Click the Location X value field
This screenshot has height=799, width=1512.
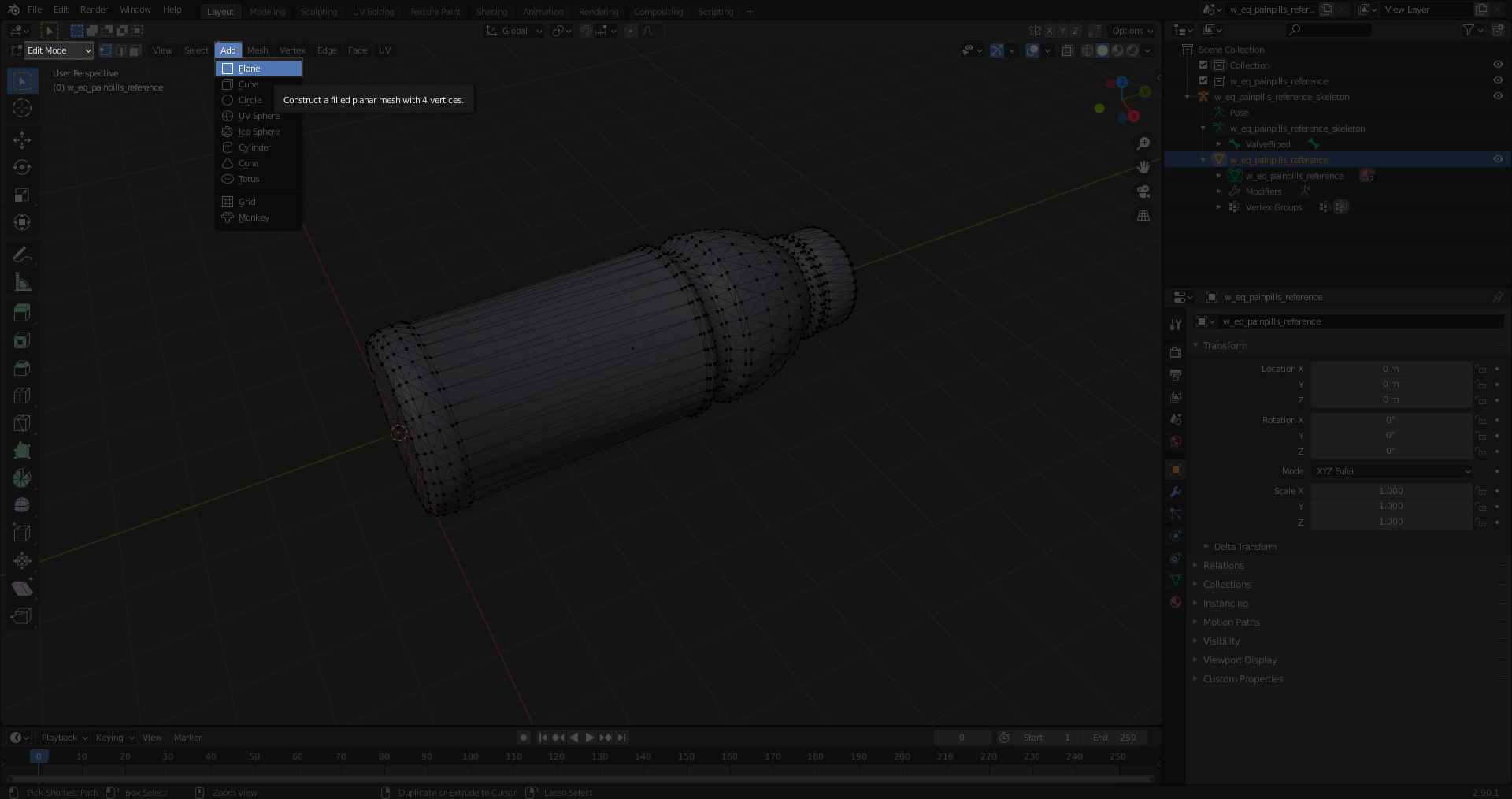pos(1392,369)
